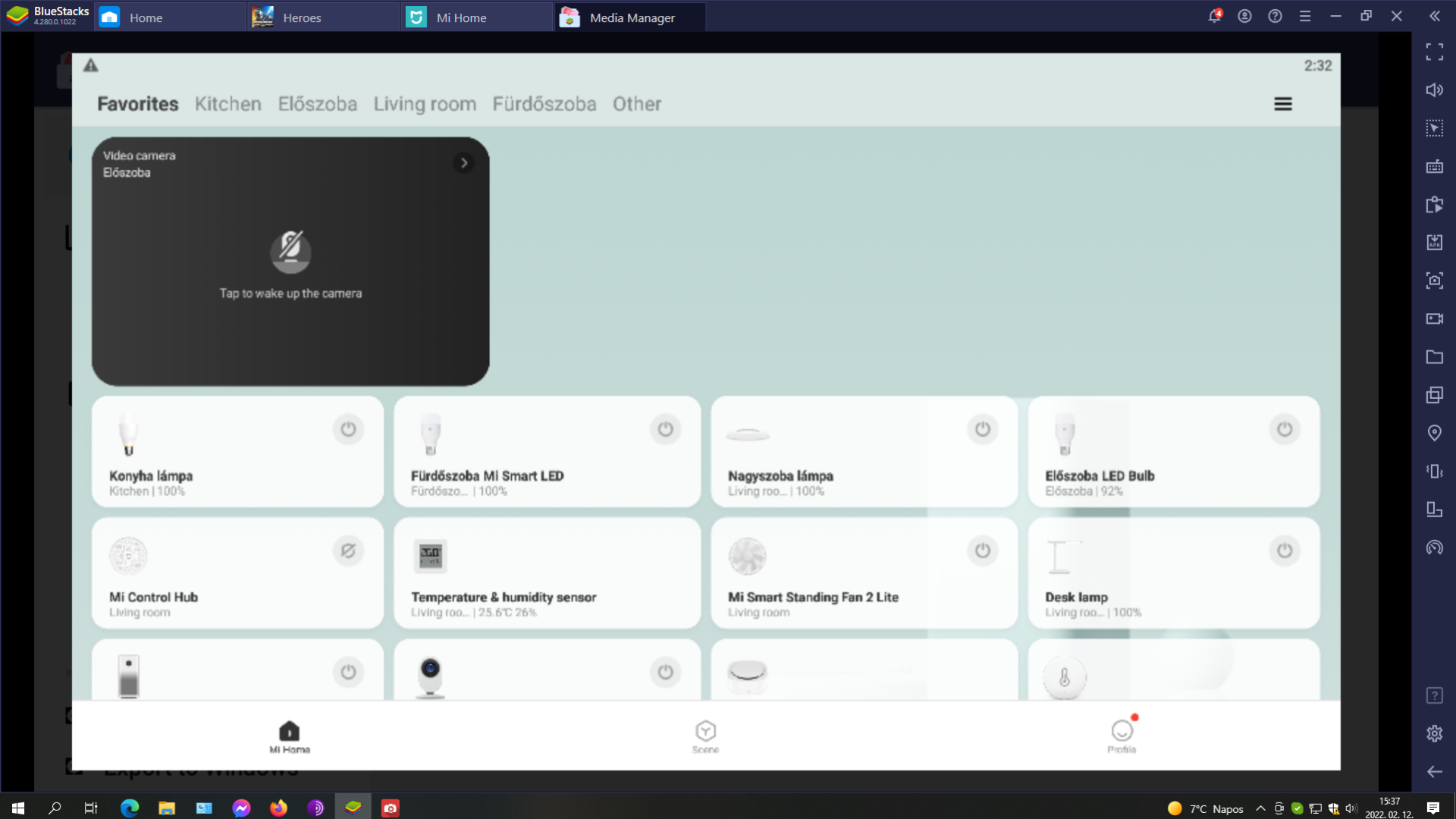Select the Living room tab
Image resolution: width=1456 pixels, height=819 pixels.
click(425, 104)
